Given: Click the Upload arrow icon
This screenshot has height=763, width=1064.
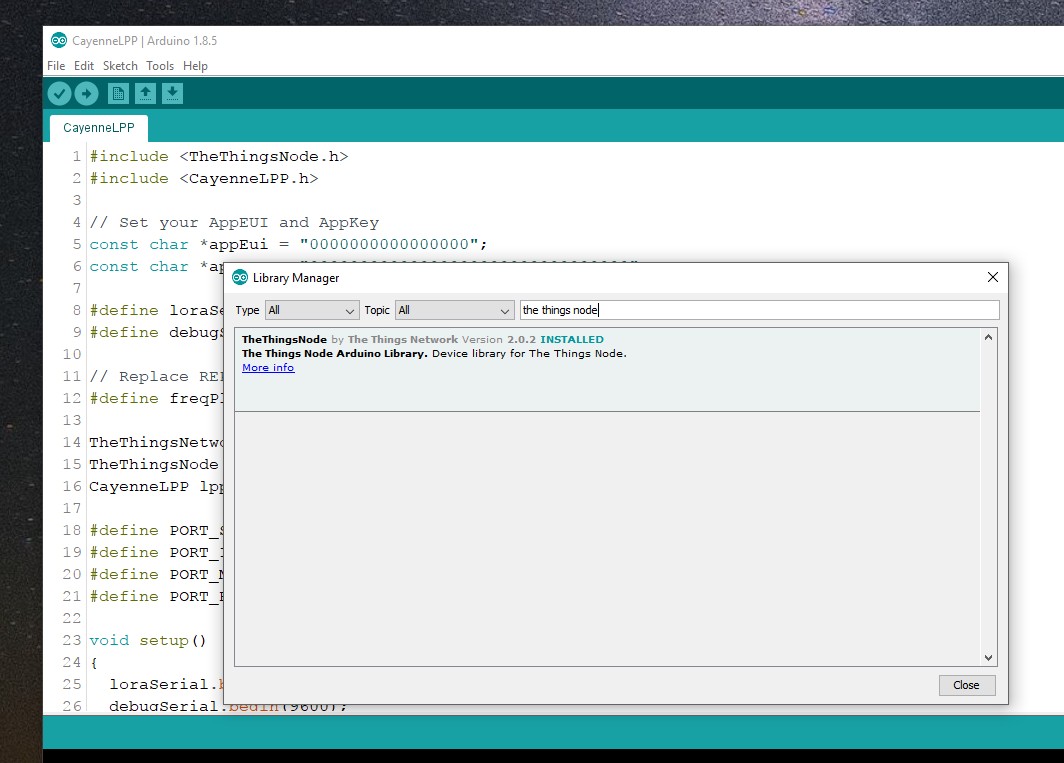Looking at the screenshot, I should pyautogui.click(x=86, y=94).
